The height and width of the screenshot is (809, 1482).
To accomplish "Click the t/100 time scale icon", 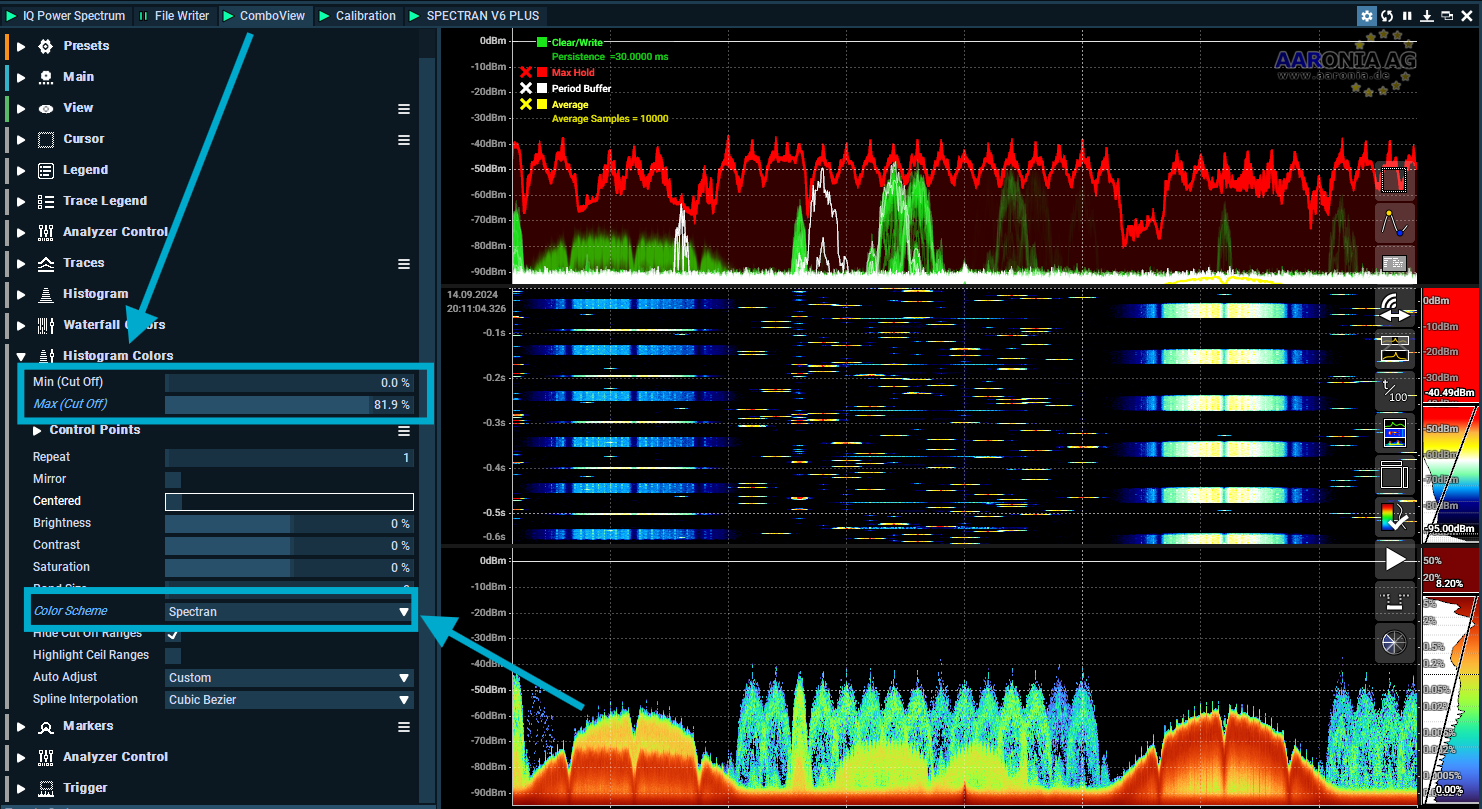I will pos(1394,390).
